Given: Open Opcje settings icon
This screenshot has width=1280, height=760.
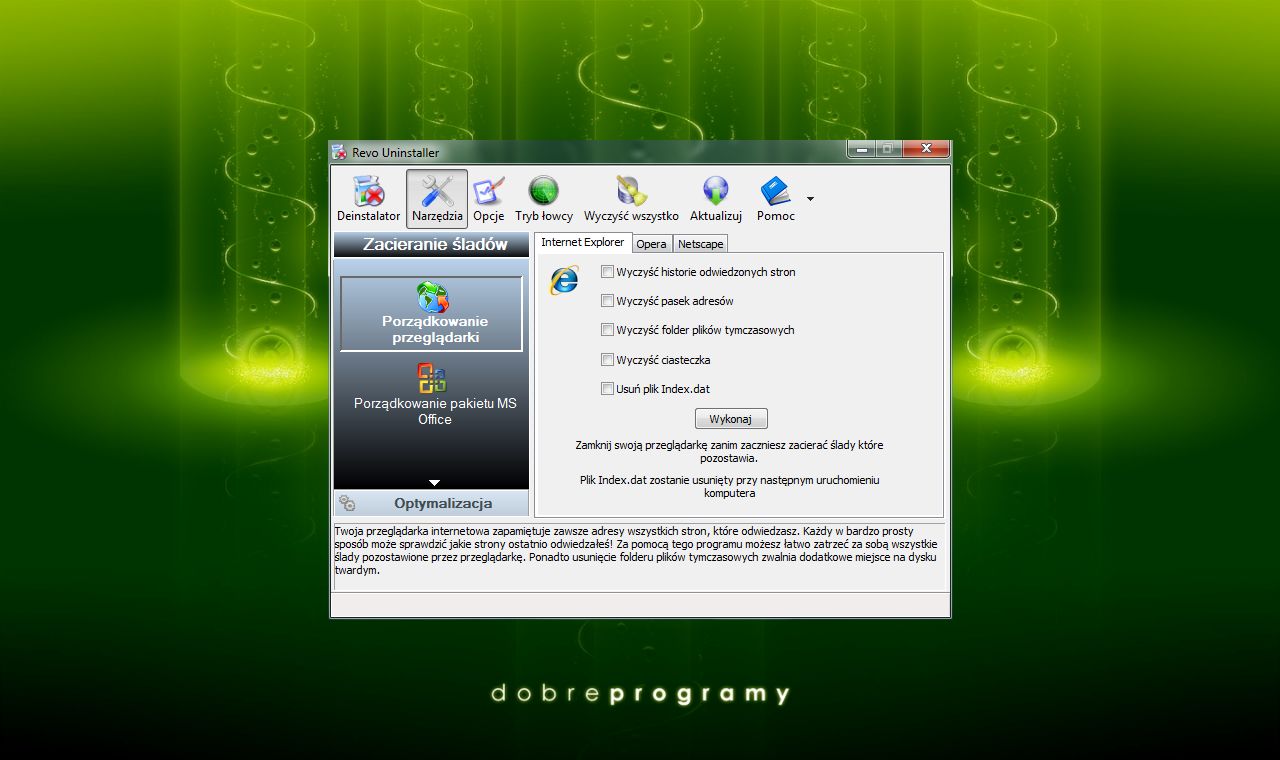Looking at the screenshot, I should click(488, 198).
